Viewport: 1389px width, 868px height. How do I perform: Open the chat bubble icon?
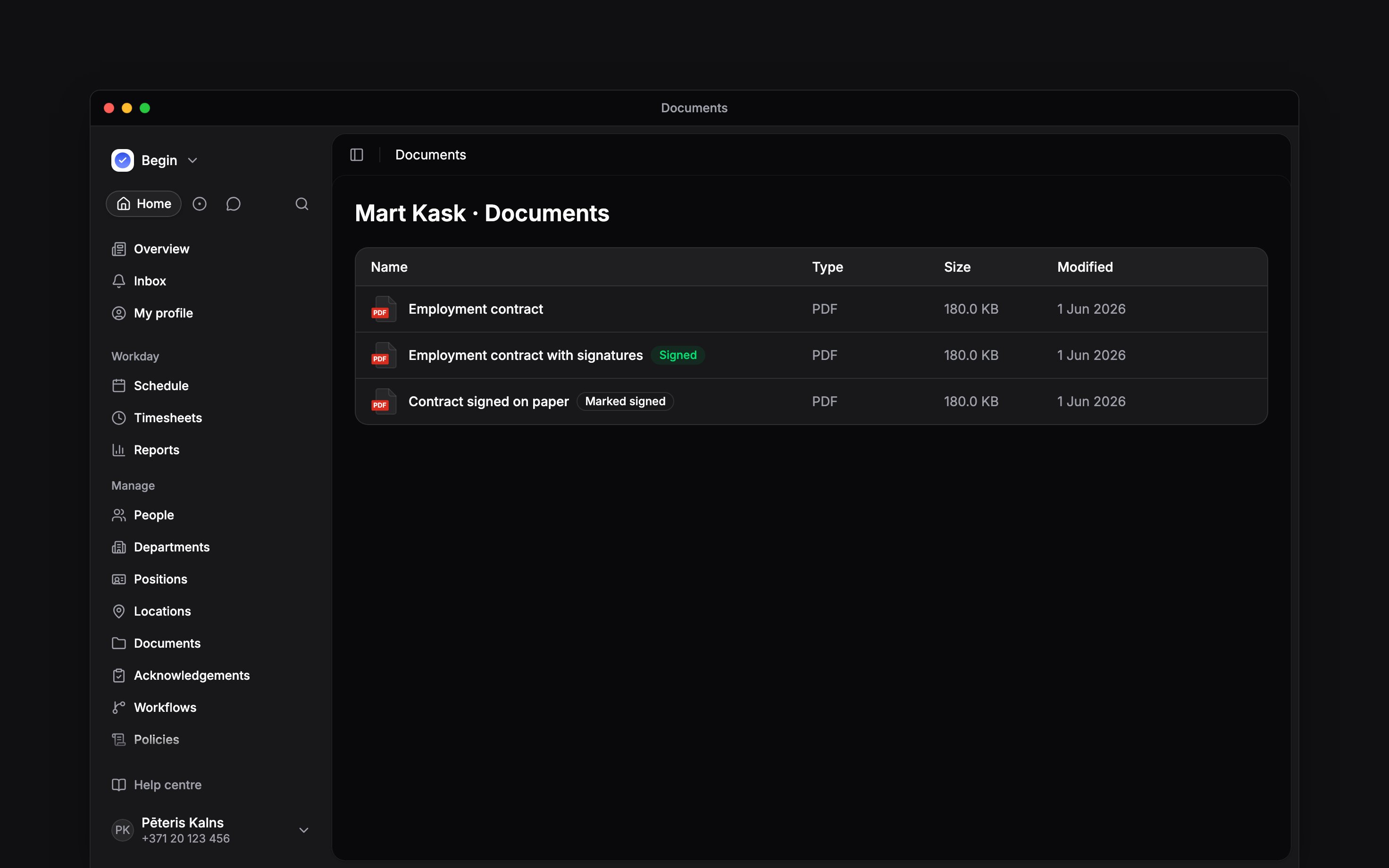point(233,204)
